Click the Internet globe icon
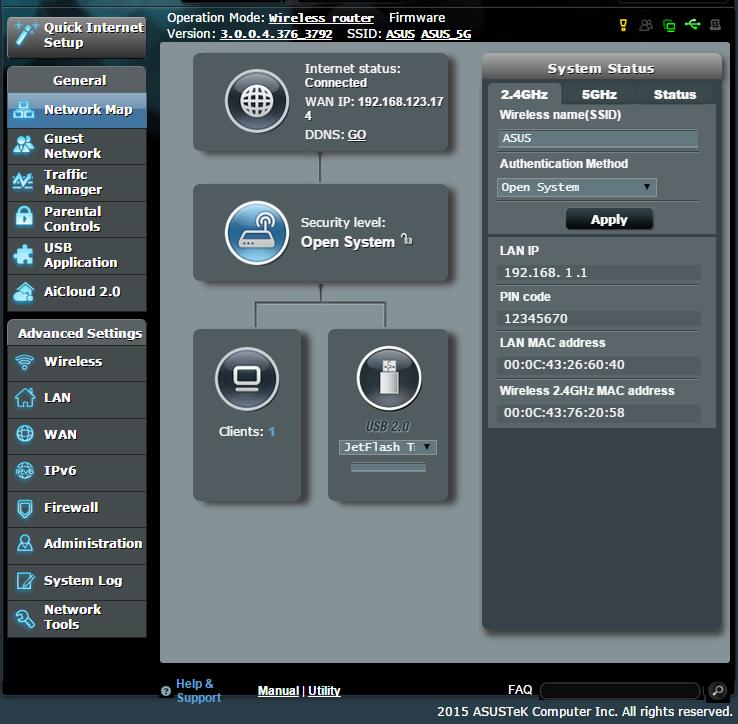 point(257,101)
